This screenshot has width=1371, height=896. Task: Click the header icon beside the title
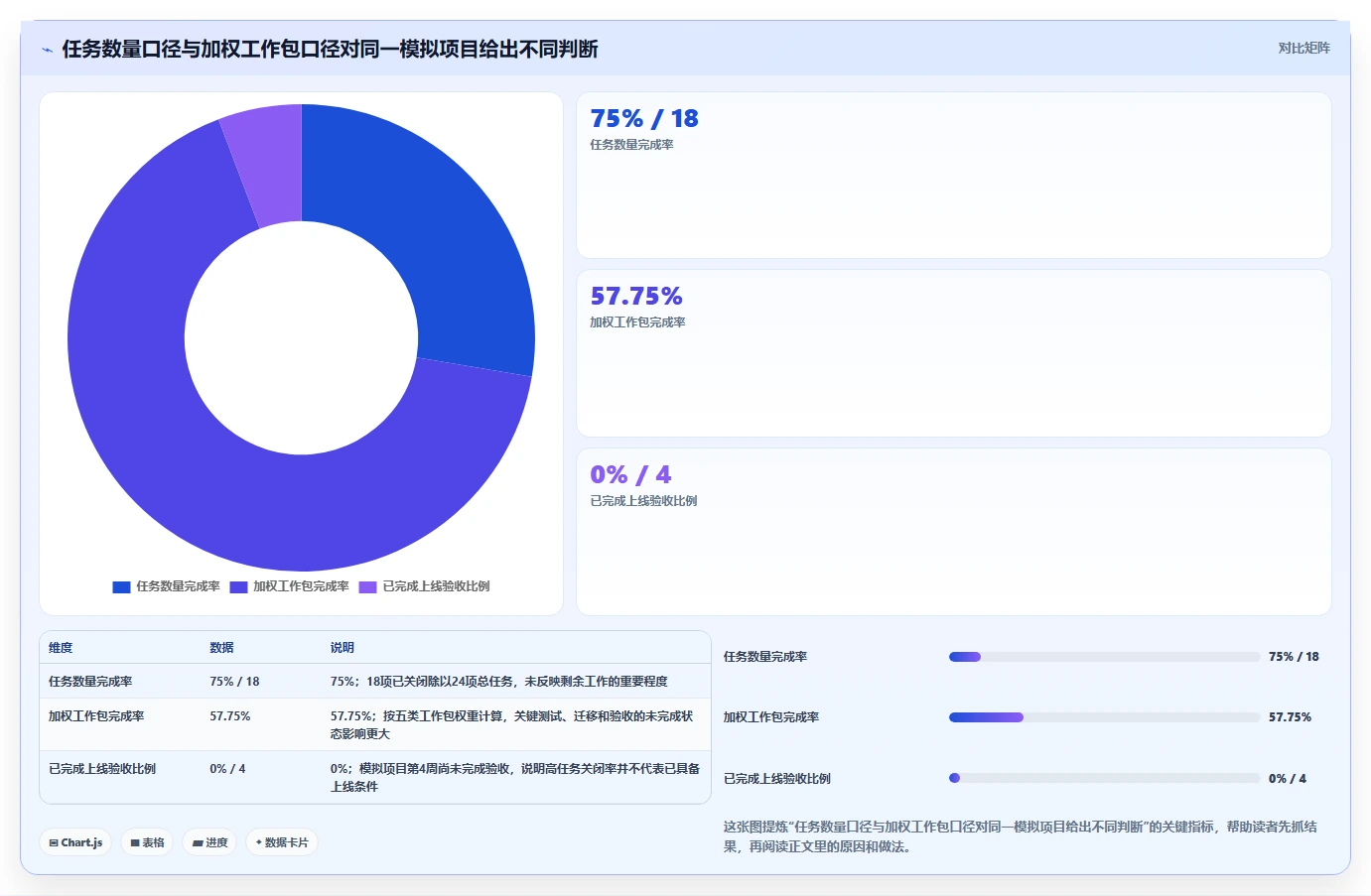[47, 50]
